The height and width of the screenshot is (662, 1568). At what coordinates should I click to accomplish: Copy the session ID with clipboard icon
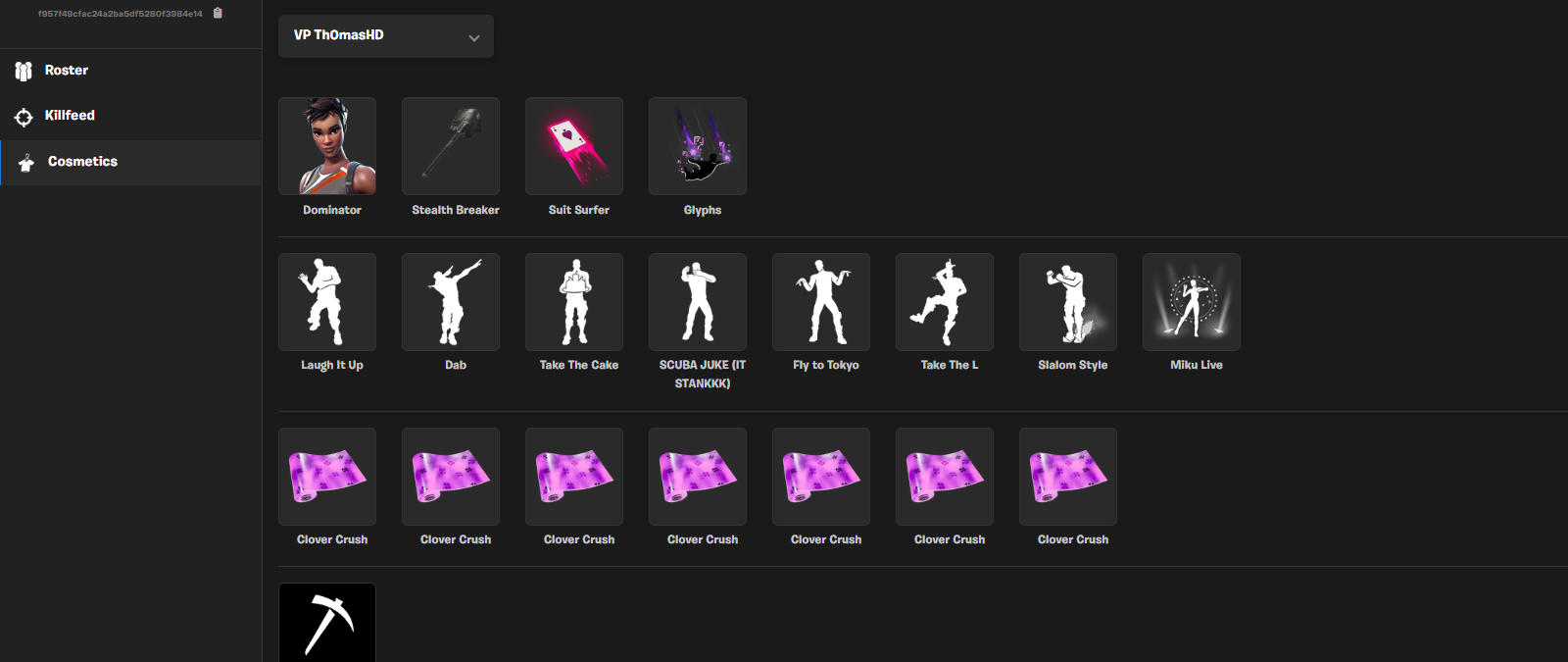[218, 13]
